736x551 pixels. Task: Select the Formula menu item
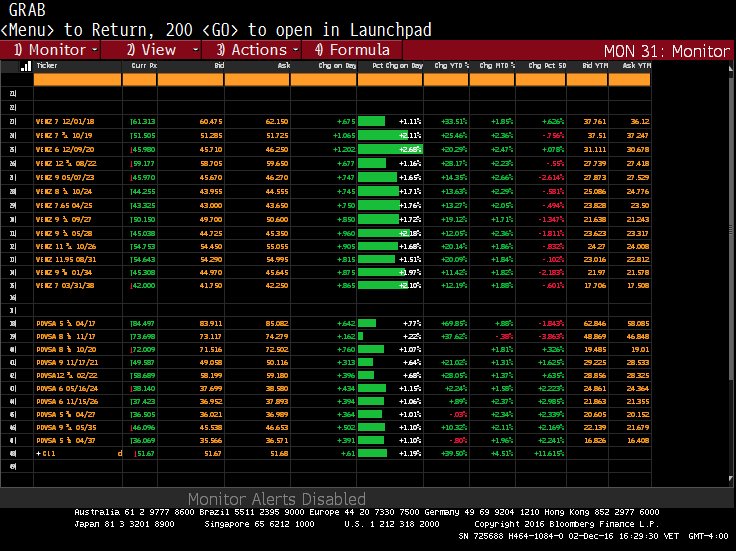[352, 50]
